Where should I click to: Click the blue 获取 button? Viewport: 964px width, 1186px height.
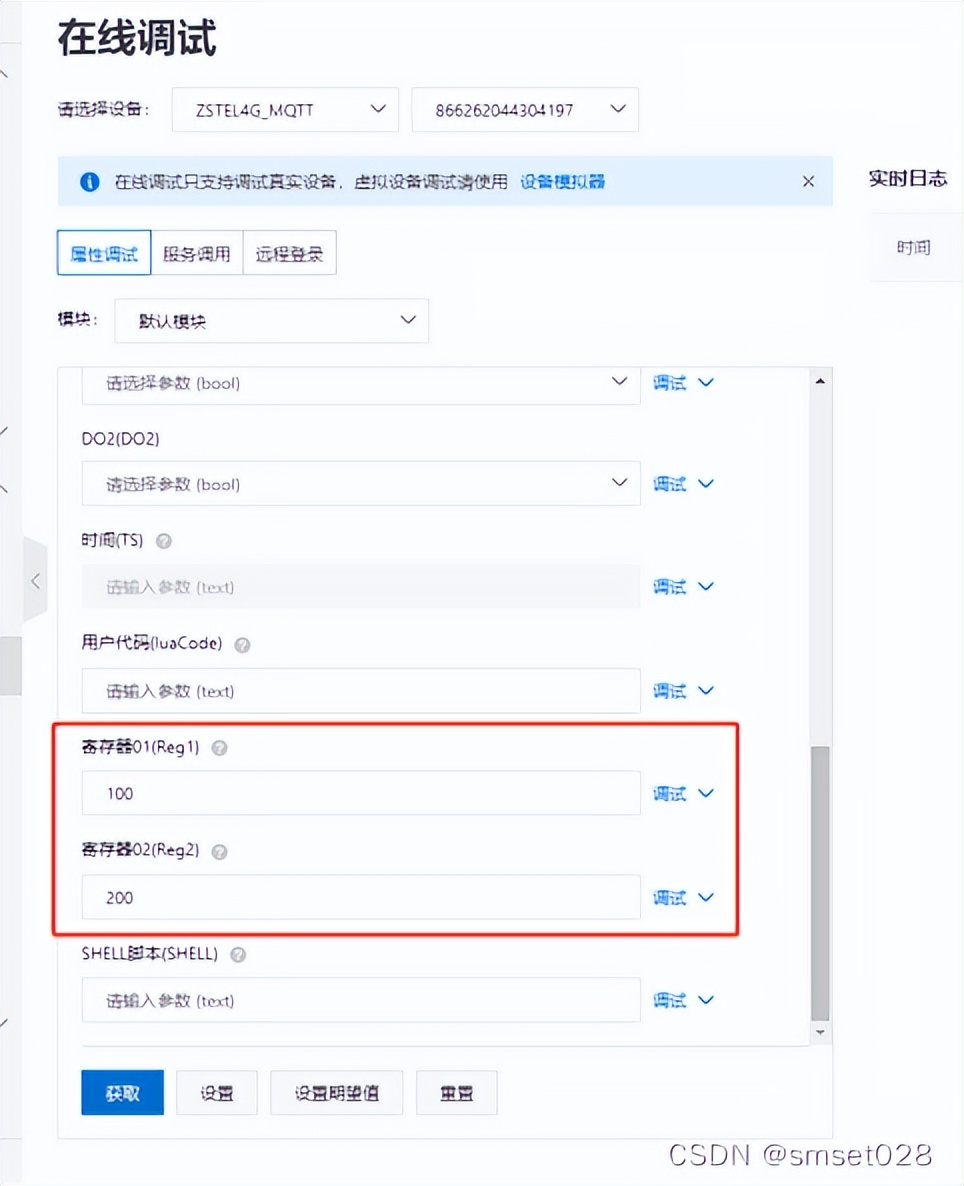coord(123,1093)
